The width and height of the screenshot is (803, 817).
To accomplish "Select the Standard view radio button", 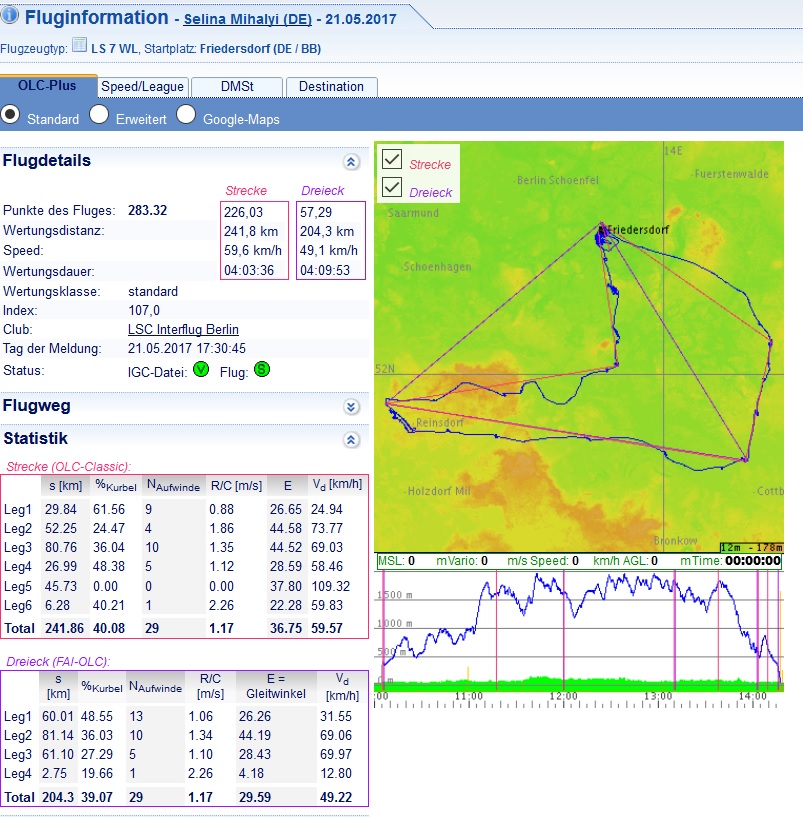I will click(10, 115).
